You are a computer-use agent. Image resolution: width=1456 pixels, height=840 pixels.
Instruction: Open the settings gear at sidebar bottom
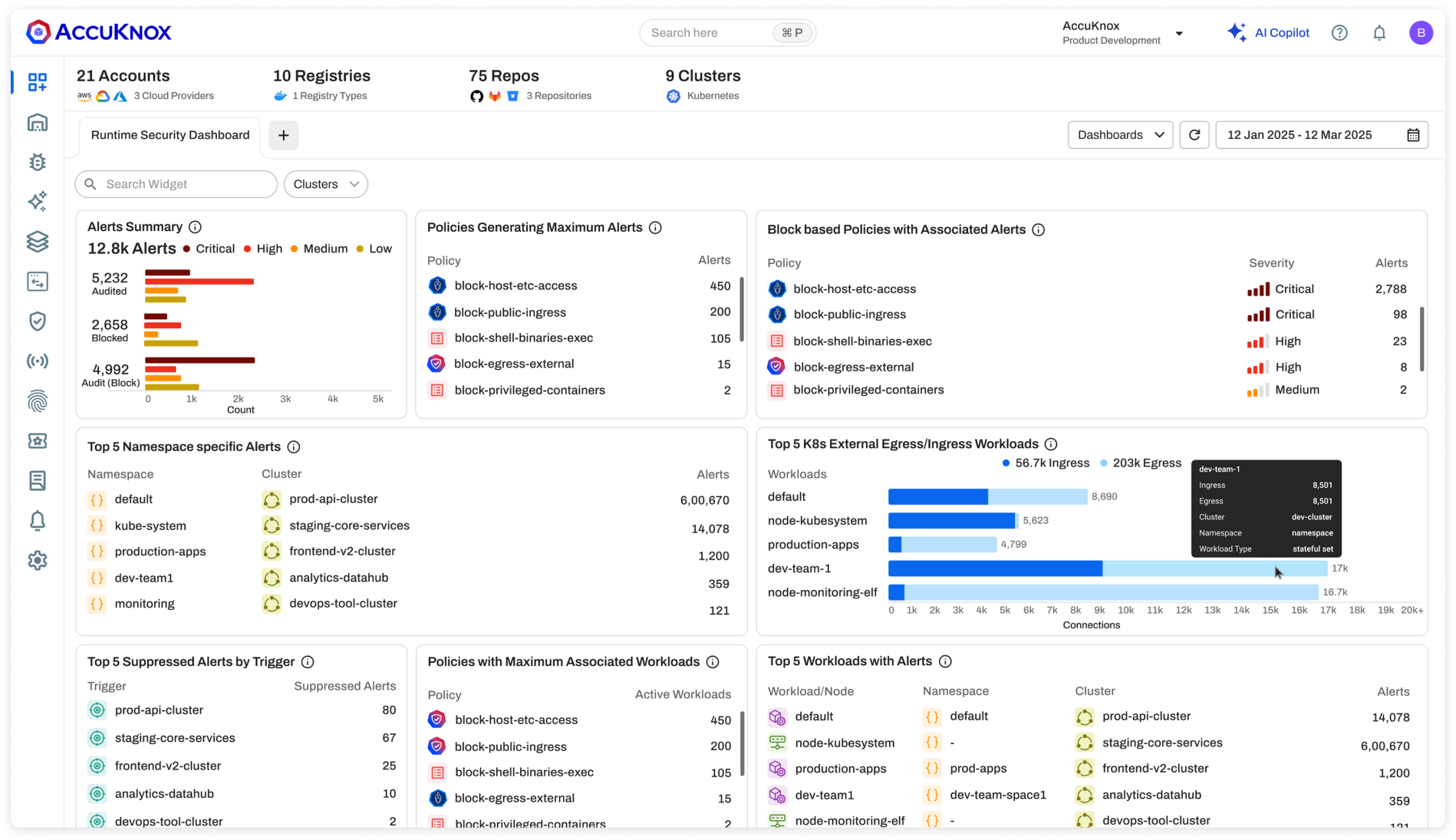(37, 561)
